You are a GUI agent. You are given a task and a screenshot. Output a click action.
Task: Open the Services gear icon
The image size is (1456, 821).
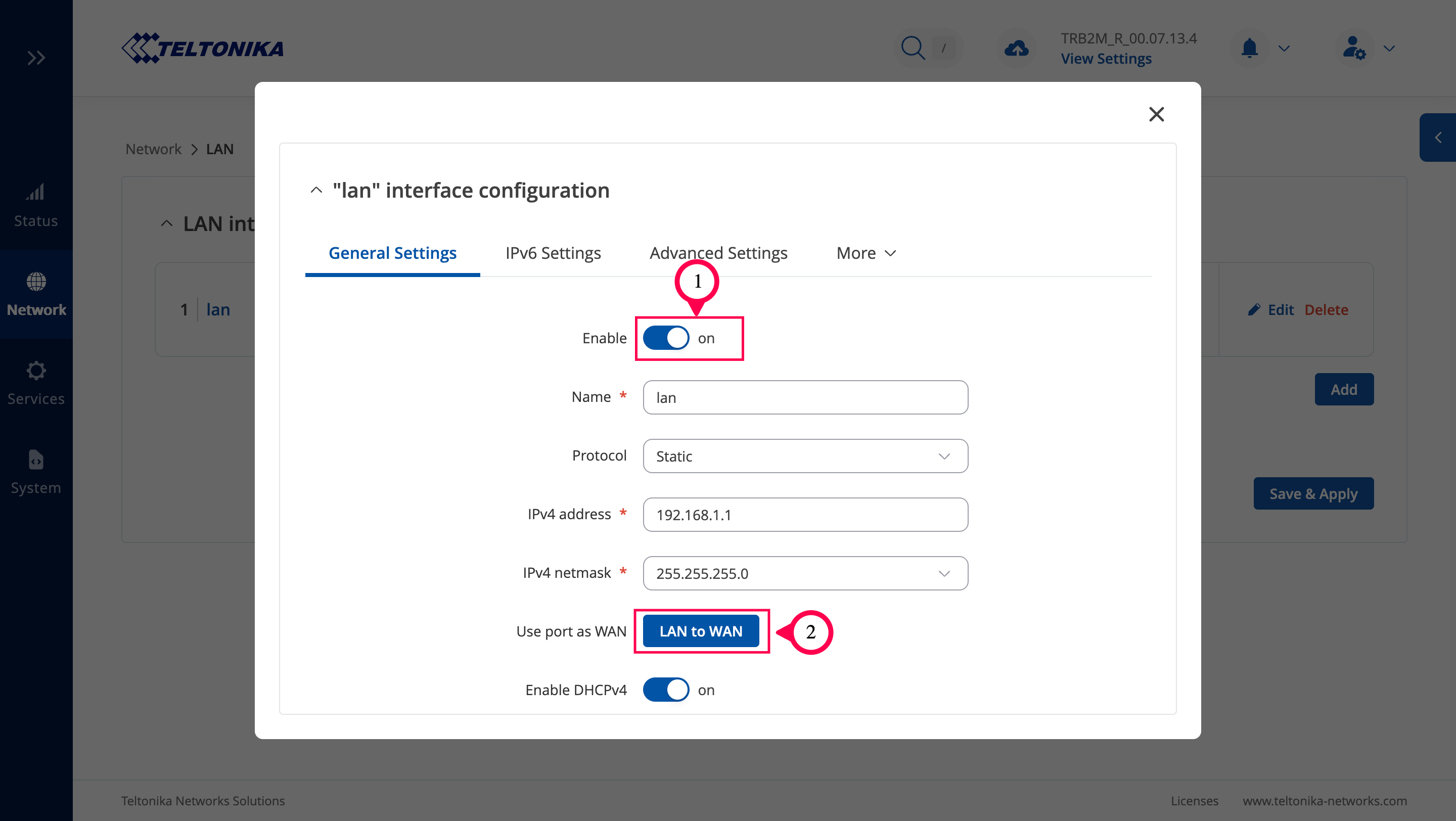(x=35, y=371)
